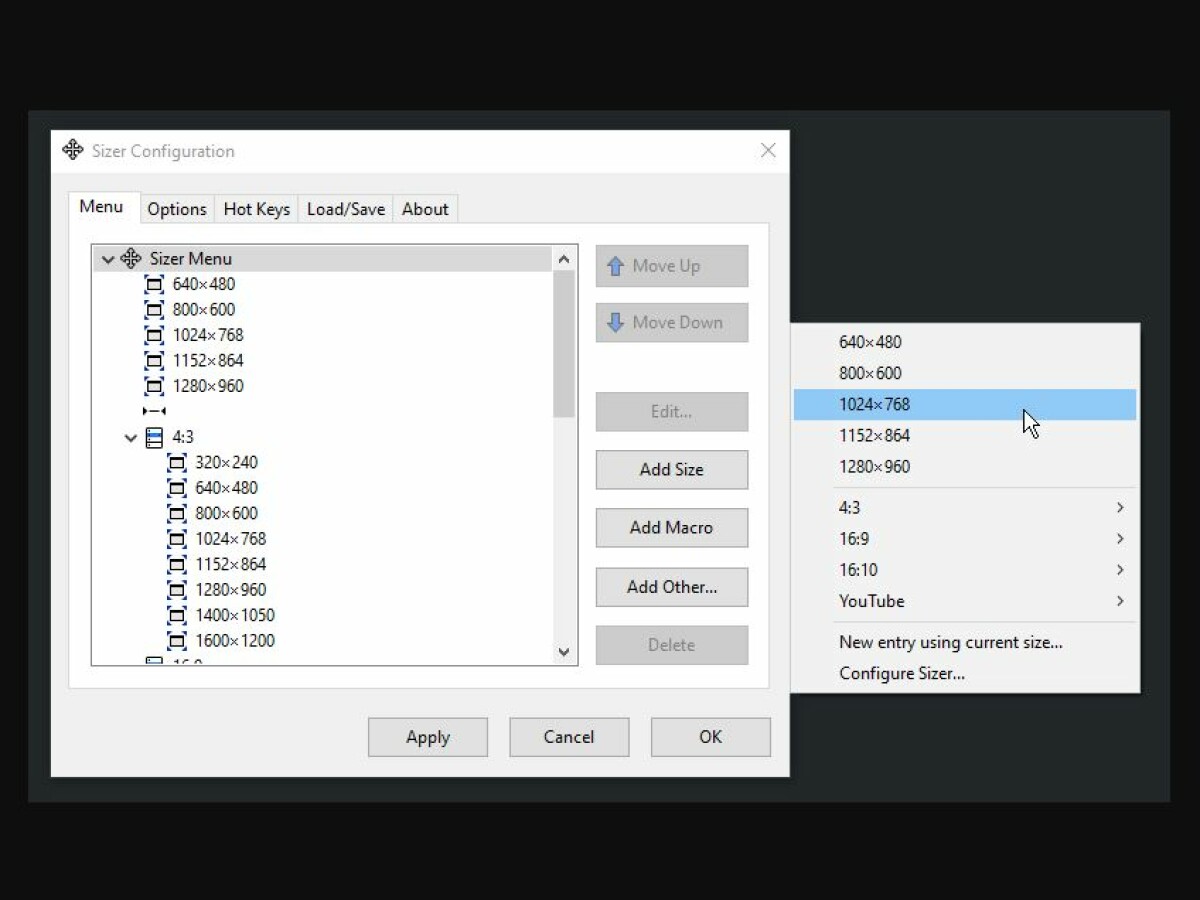Click the size icon beside 1400×1050
This screenshot has width=1200, height=900.
(177, 616)
